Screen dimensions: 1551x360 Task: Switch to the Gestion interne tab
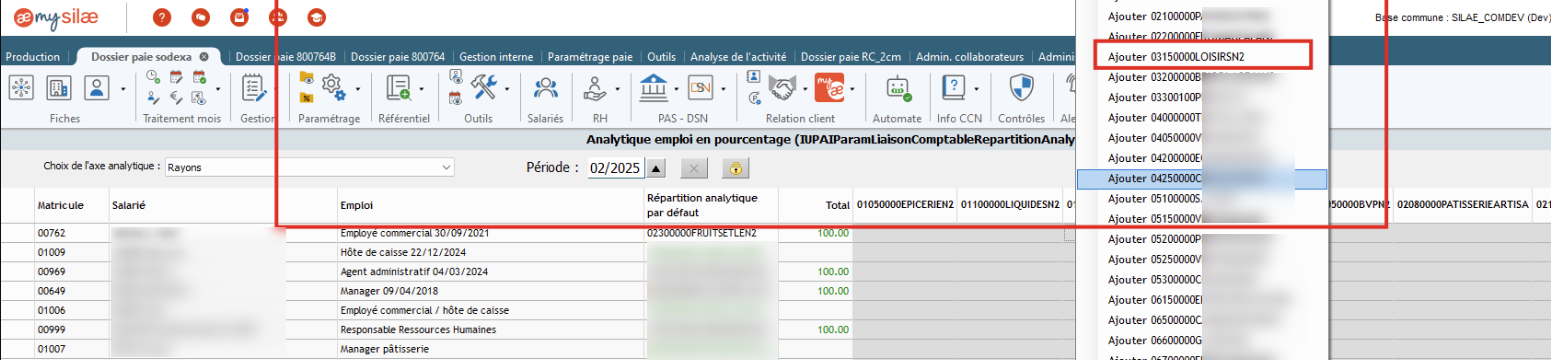(x=497, y=57)
